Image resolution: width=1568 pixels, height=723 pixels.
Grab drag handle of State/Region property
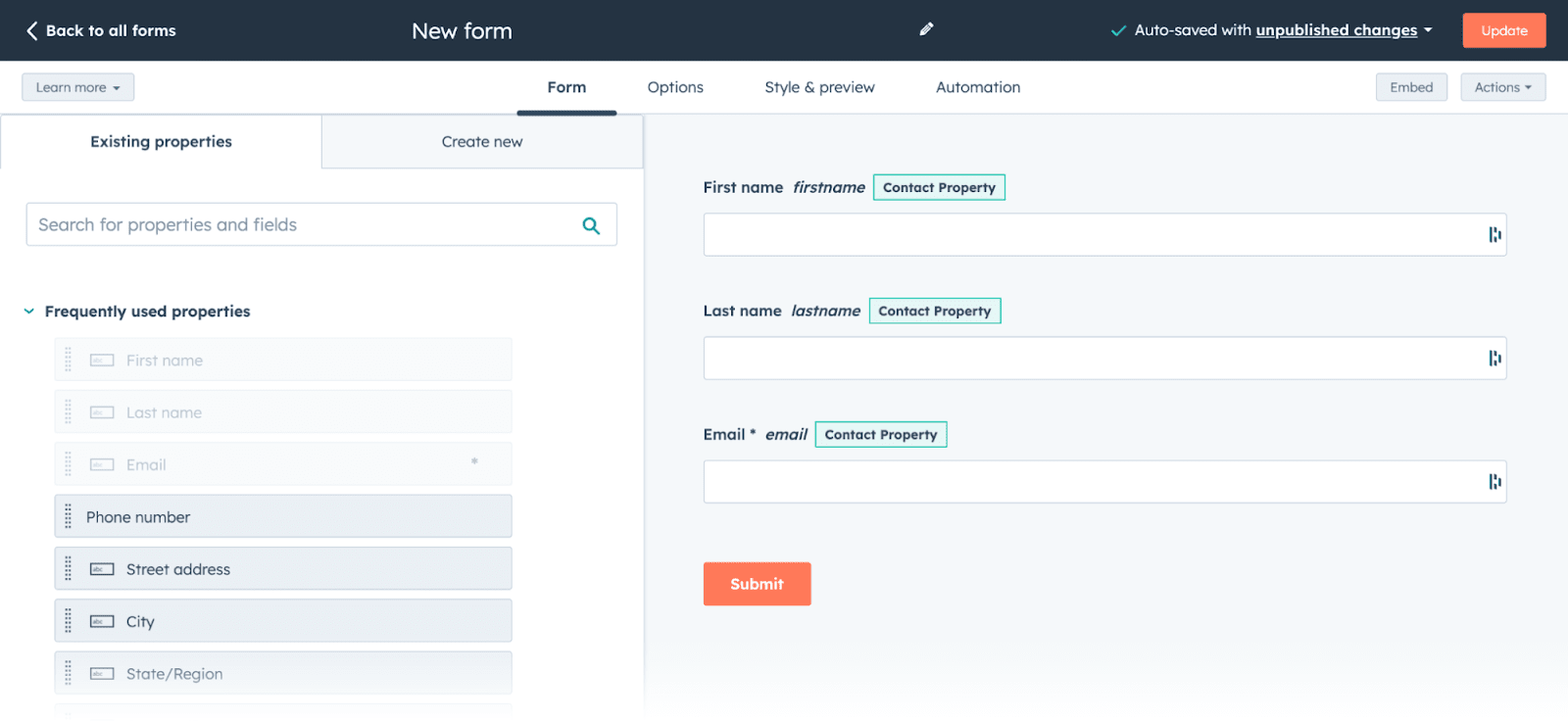[x=68, y=673]
